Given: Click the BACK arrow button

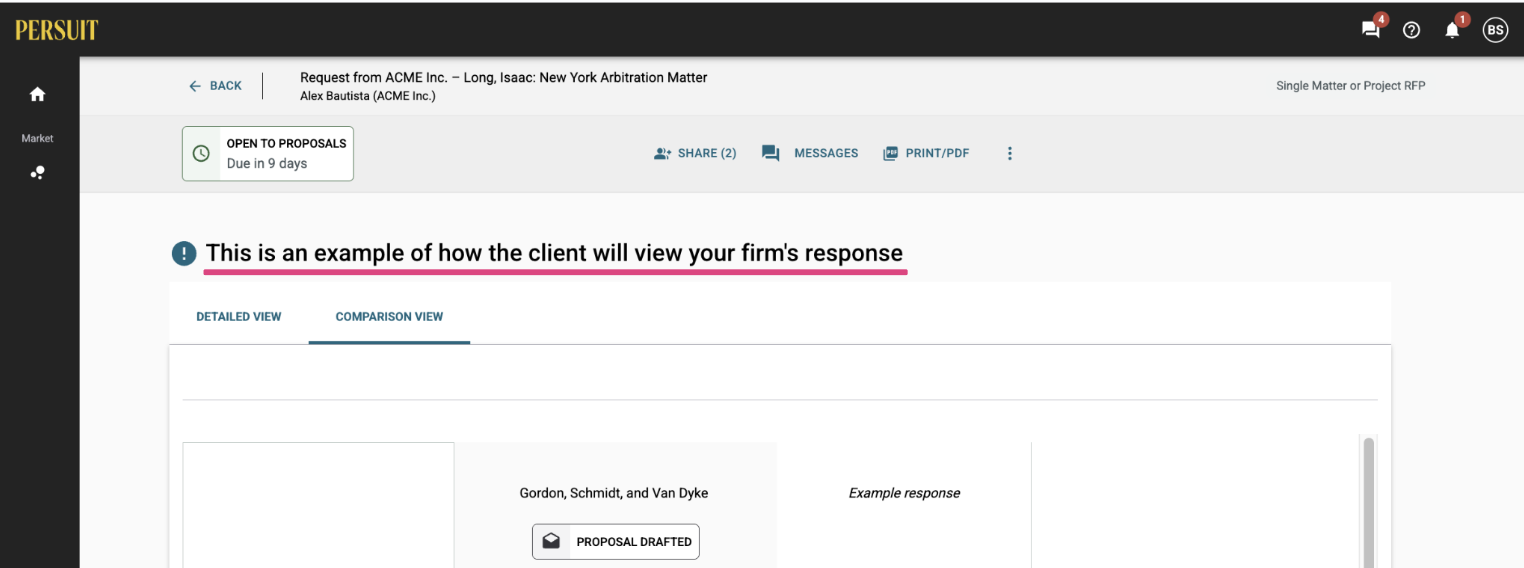Looking at the screenshot, I should point(215,86).
